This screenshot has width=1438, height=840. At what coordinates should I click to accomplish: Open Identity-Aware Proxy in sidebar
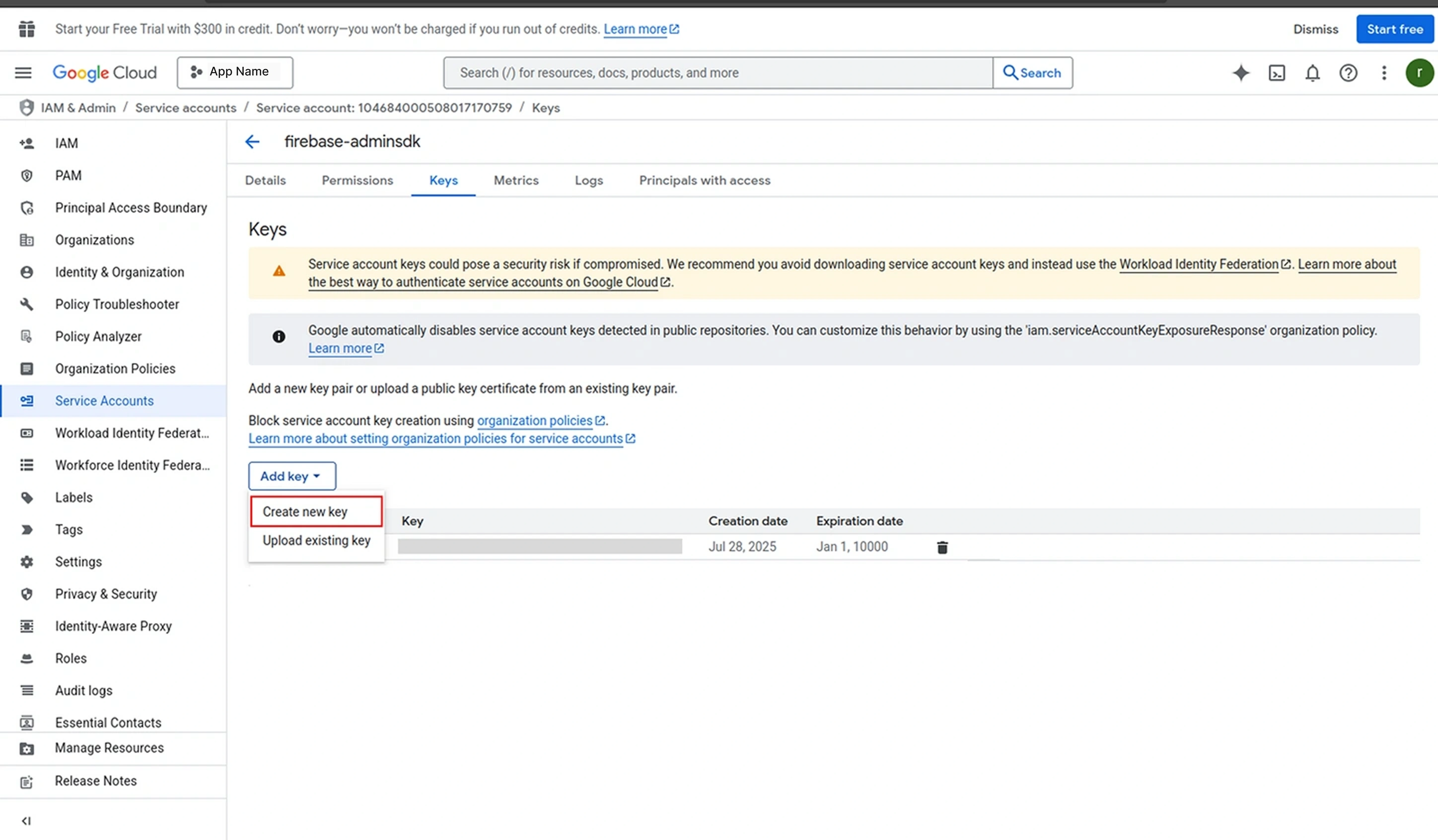(x=113, y=626)
